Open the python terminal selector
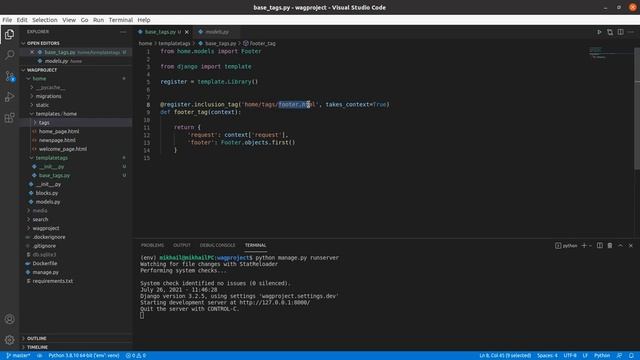Screen dimensions: 640x360 pyautogui.click(x=566, y=245)
